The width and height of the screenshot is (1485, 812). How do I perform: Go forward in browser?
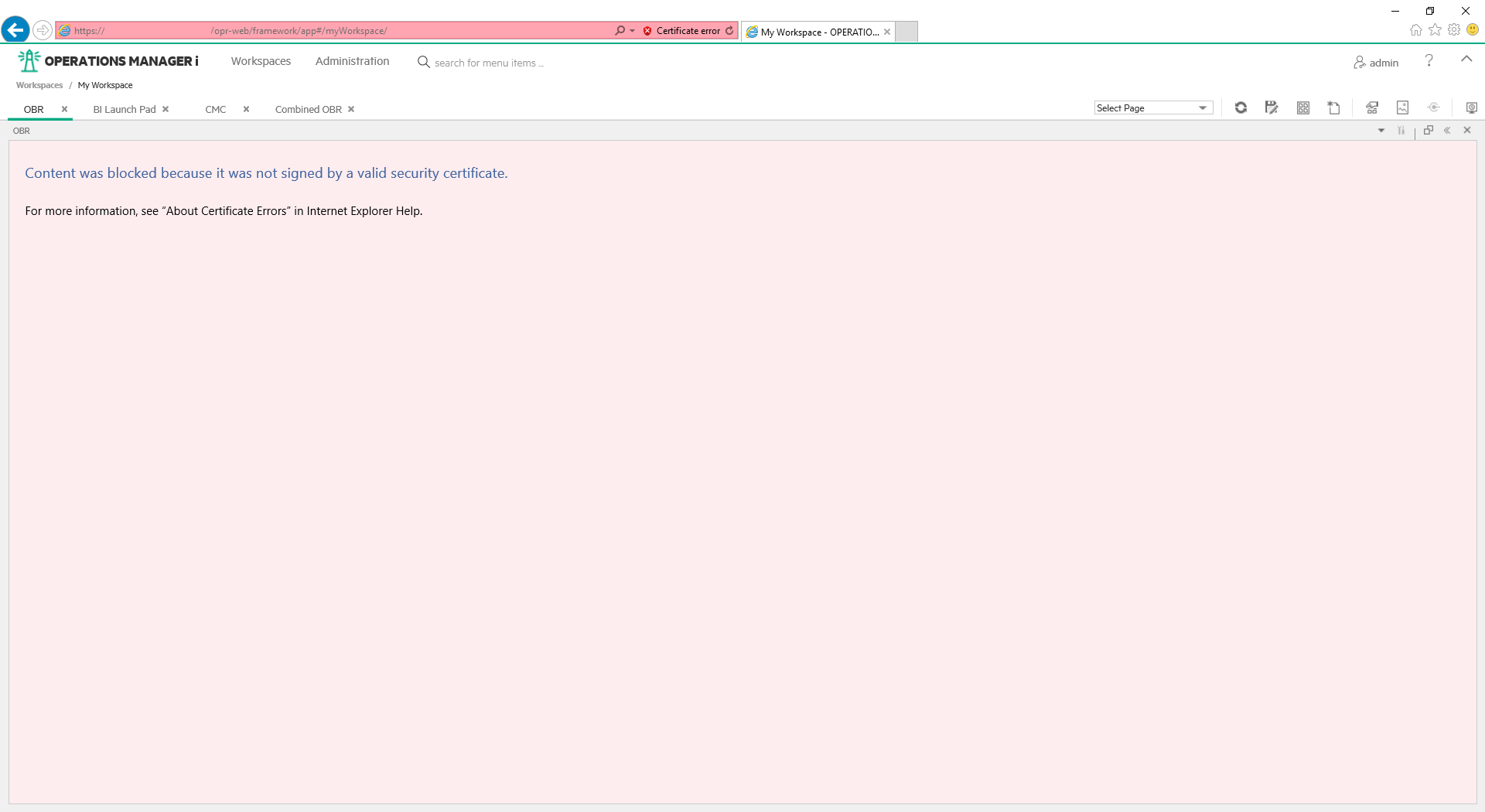43,30
